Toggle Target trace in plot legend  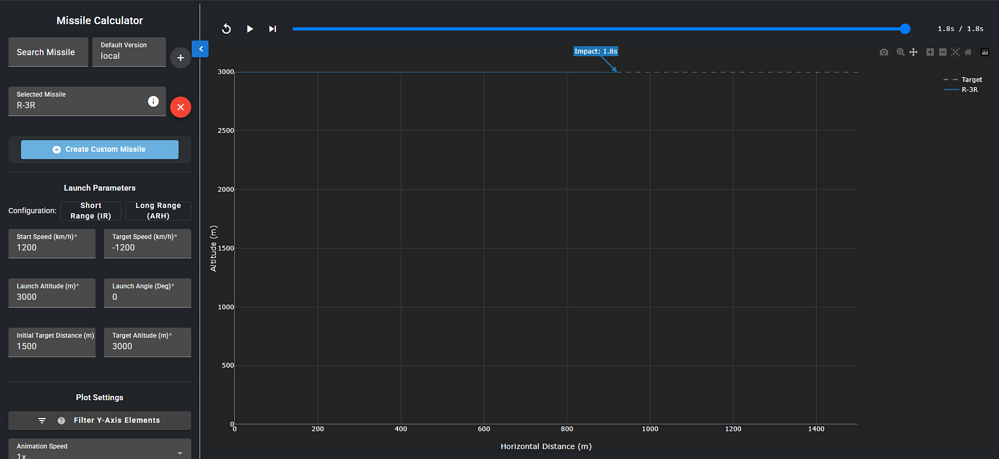pyautogui.click(x=964, y=79)
